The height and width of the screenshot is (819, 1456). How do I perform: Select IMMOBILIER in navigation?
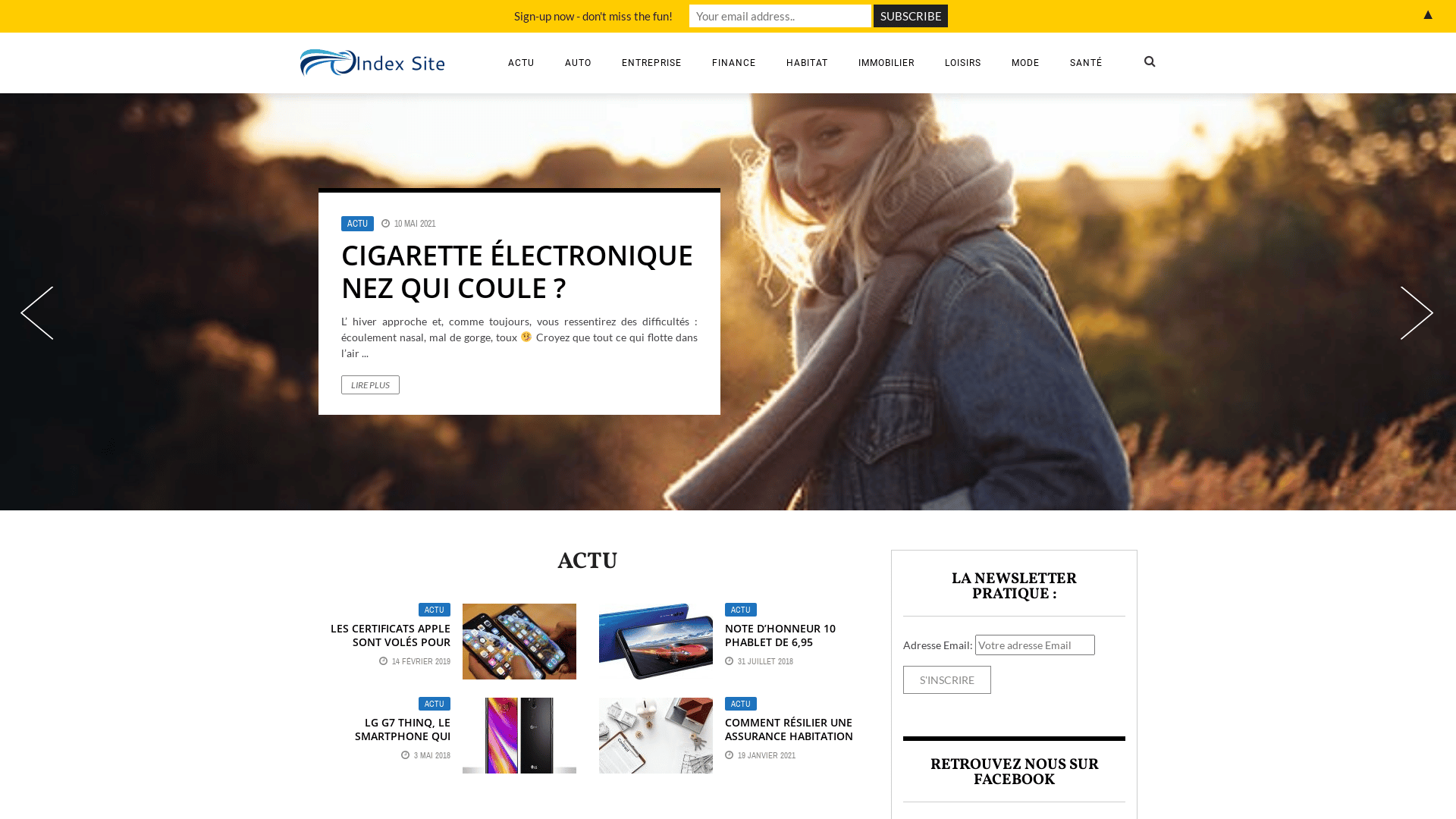[x=886, y=63]
